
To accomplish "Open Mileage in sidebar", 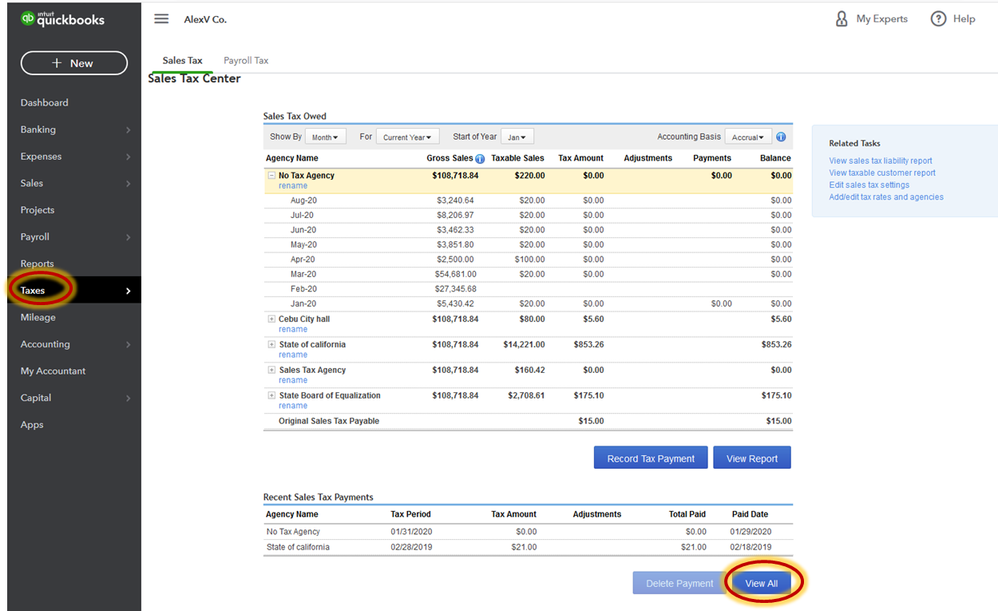I will 38,317.
